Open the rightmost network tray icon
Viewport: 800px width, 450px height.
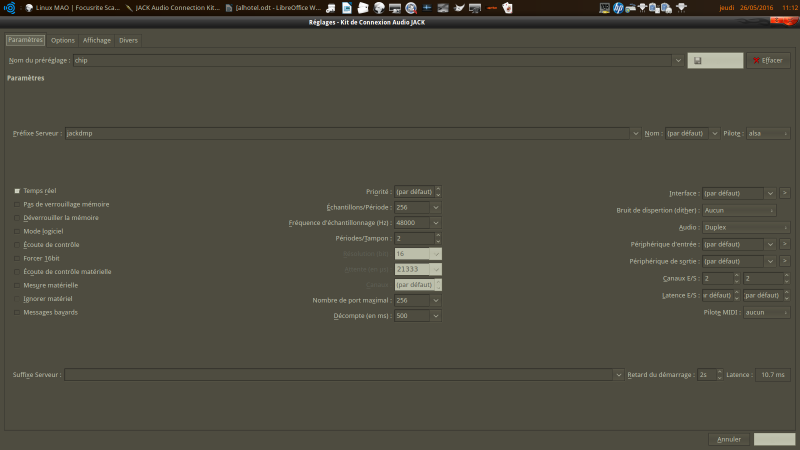click(681, 8)
